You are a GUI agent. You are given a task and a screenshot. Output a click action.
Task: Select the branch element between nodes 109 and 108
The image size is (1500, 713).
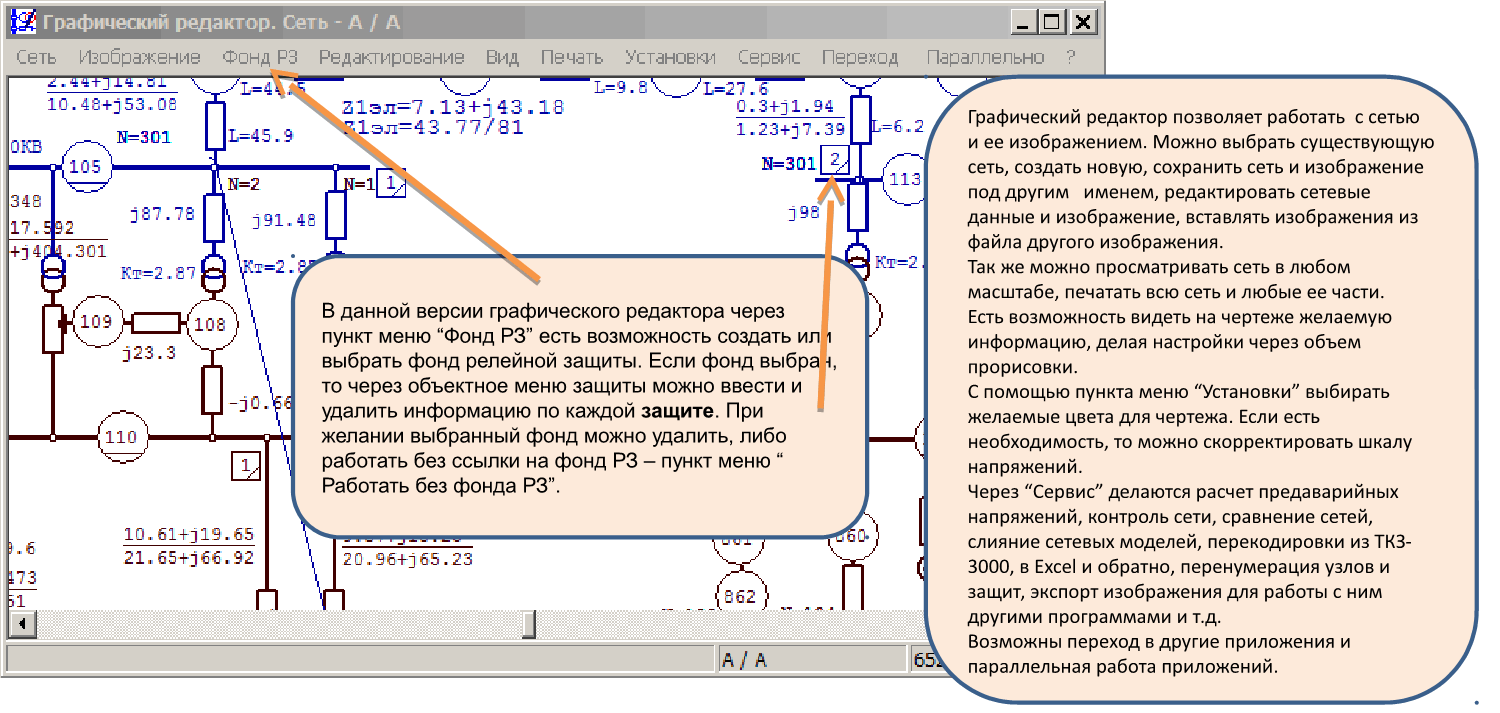[x=155, y=322]
